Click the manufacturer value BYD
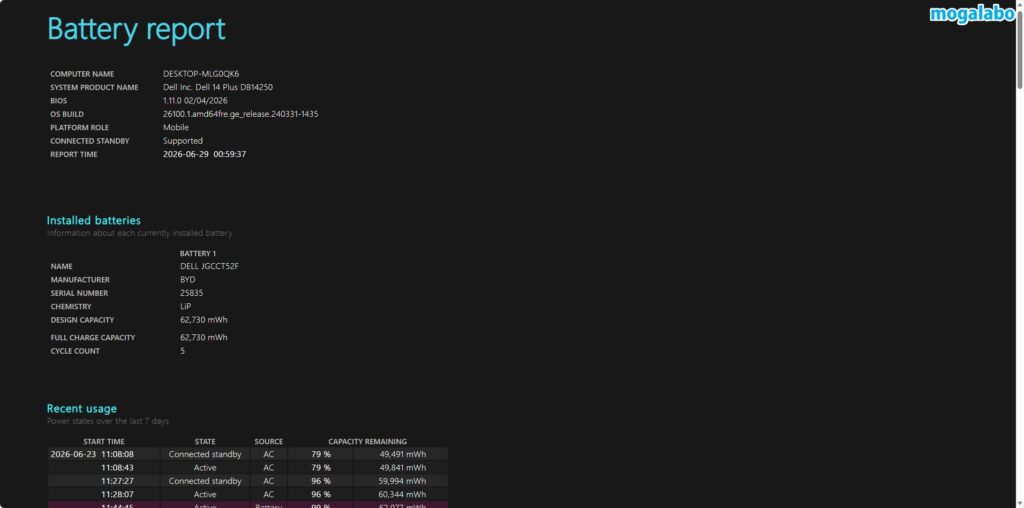 point(187,279)
